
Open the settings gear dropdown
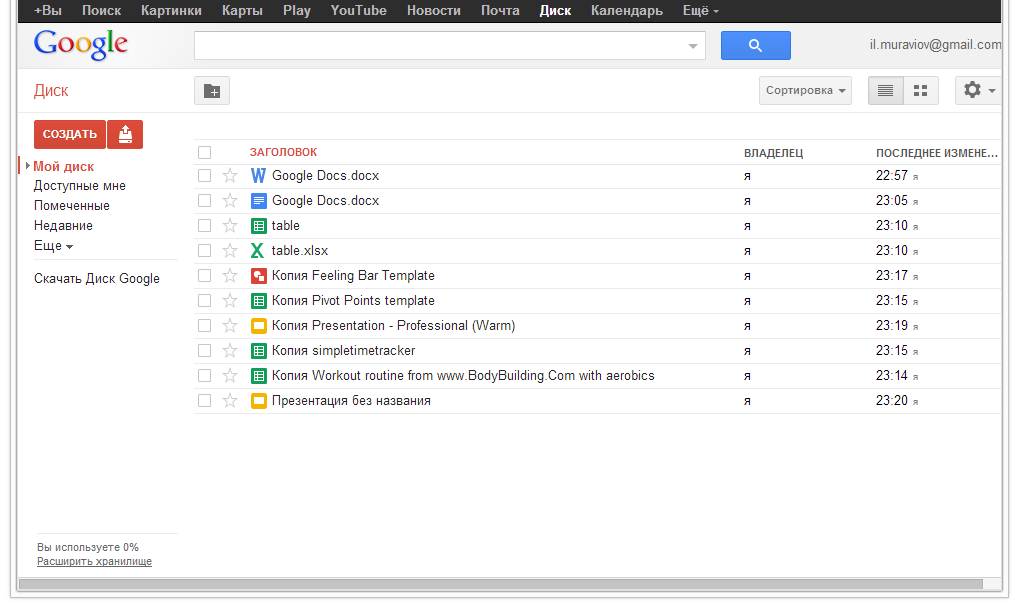977,91
